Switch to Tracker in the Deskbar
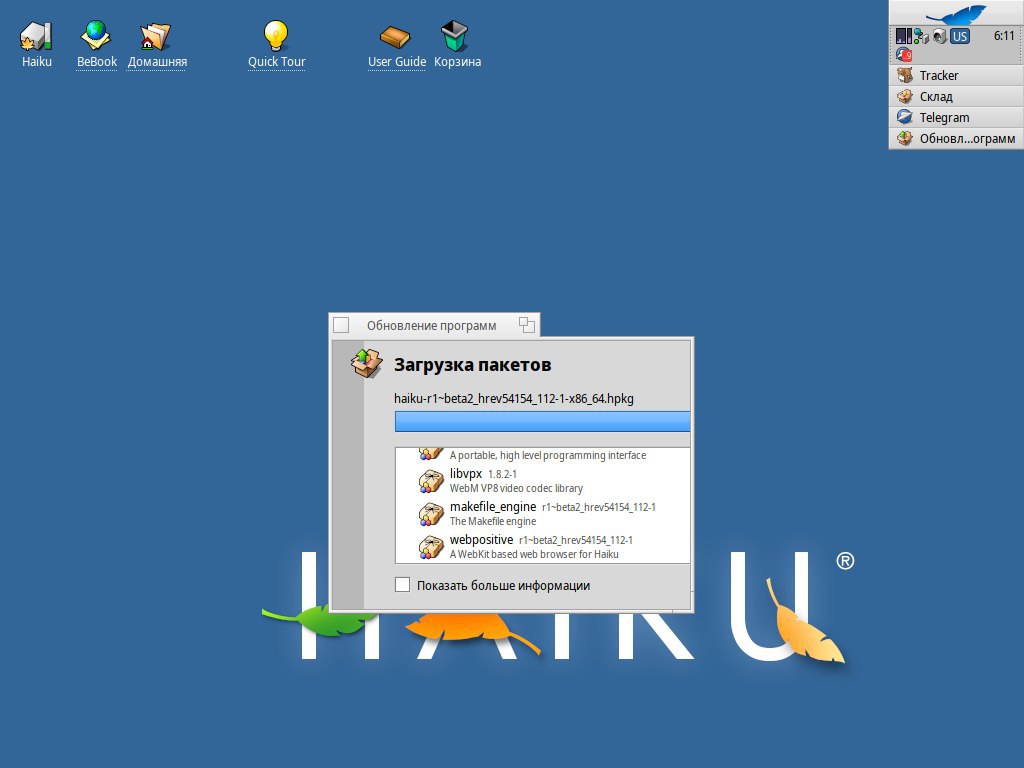Image resolution: width=1024 pixels, height=768 pixels. tap(956, 75)
